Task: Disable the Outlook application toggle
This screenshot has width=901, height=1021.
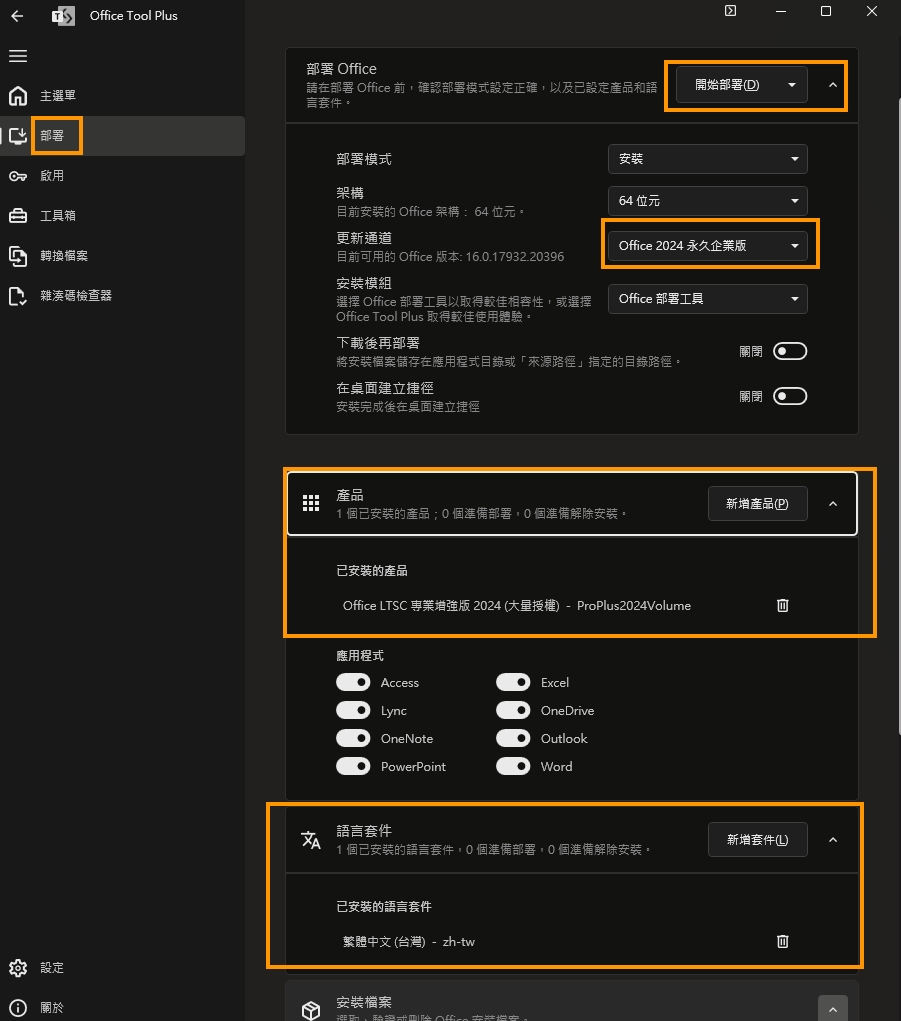Action: (513, 738)
